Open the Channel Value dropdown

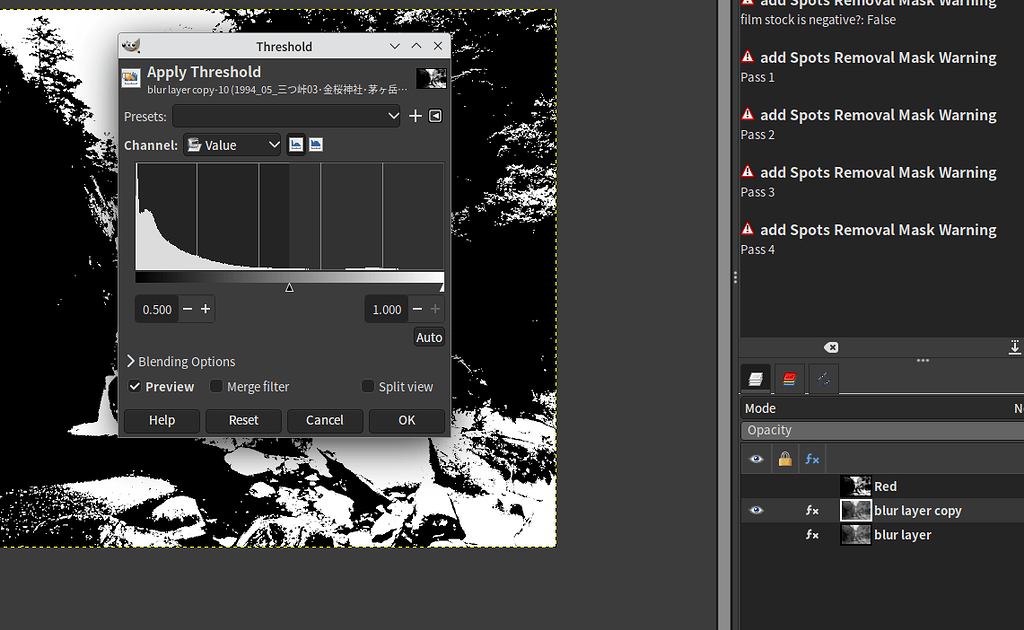coord(232,145)
